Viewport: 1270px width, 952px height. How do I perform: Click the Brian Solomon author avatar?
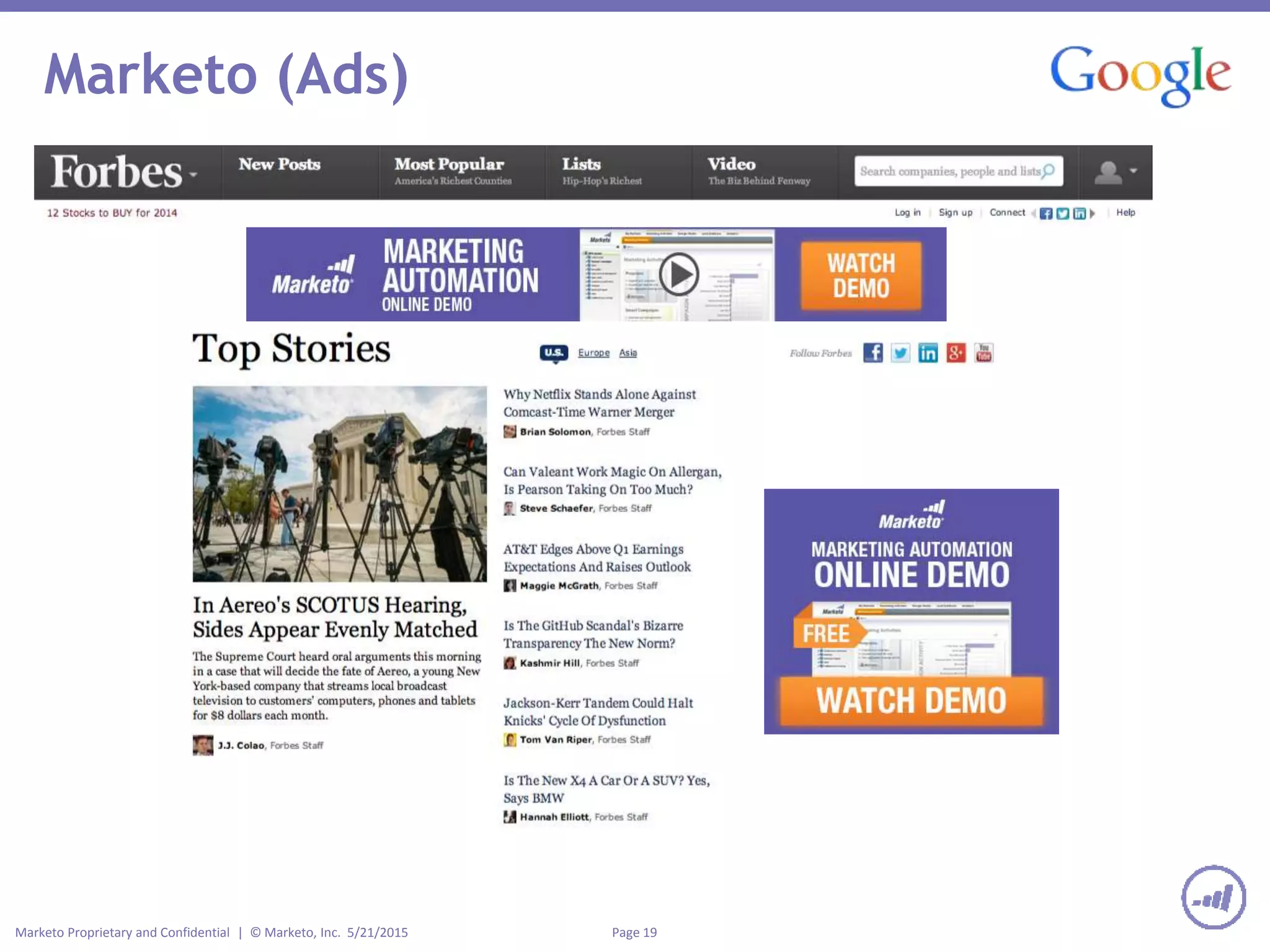510,432
